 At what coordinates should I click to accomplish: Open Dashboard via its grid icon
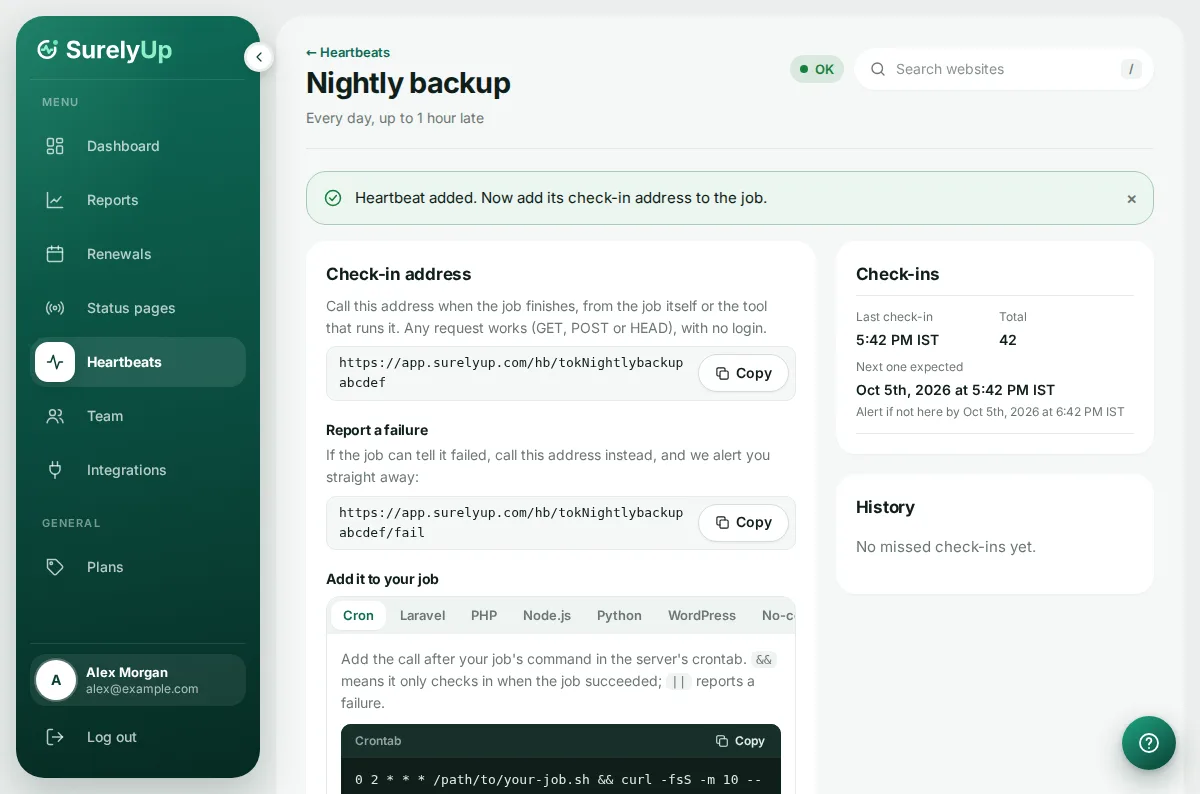pos(55,146)
